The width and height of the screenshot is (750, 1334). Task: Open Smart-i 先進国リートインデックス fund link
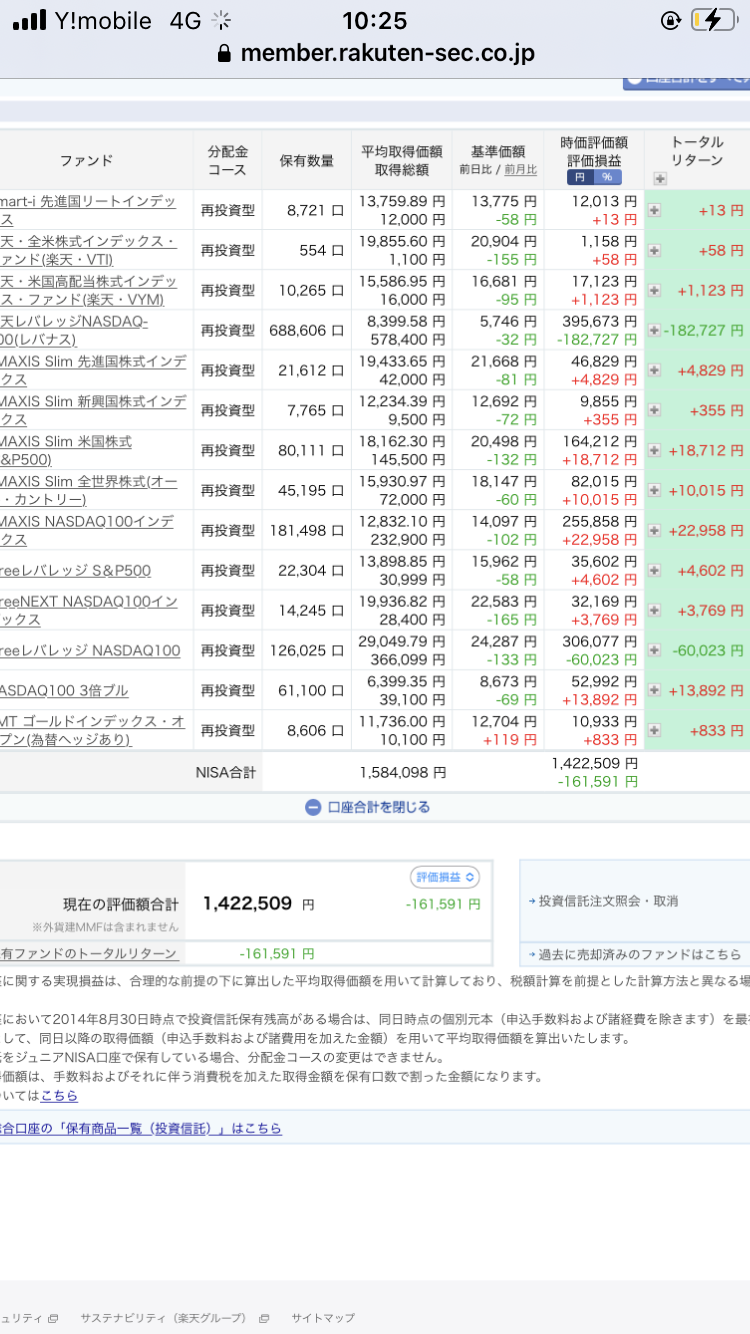pyautogui.click(x=88, y=210)
